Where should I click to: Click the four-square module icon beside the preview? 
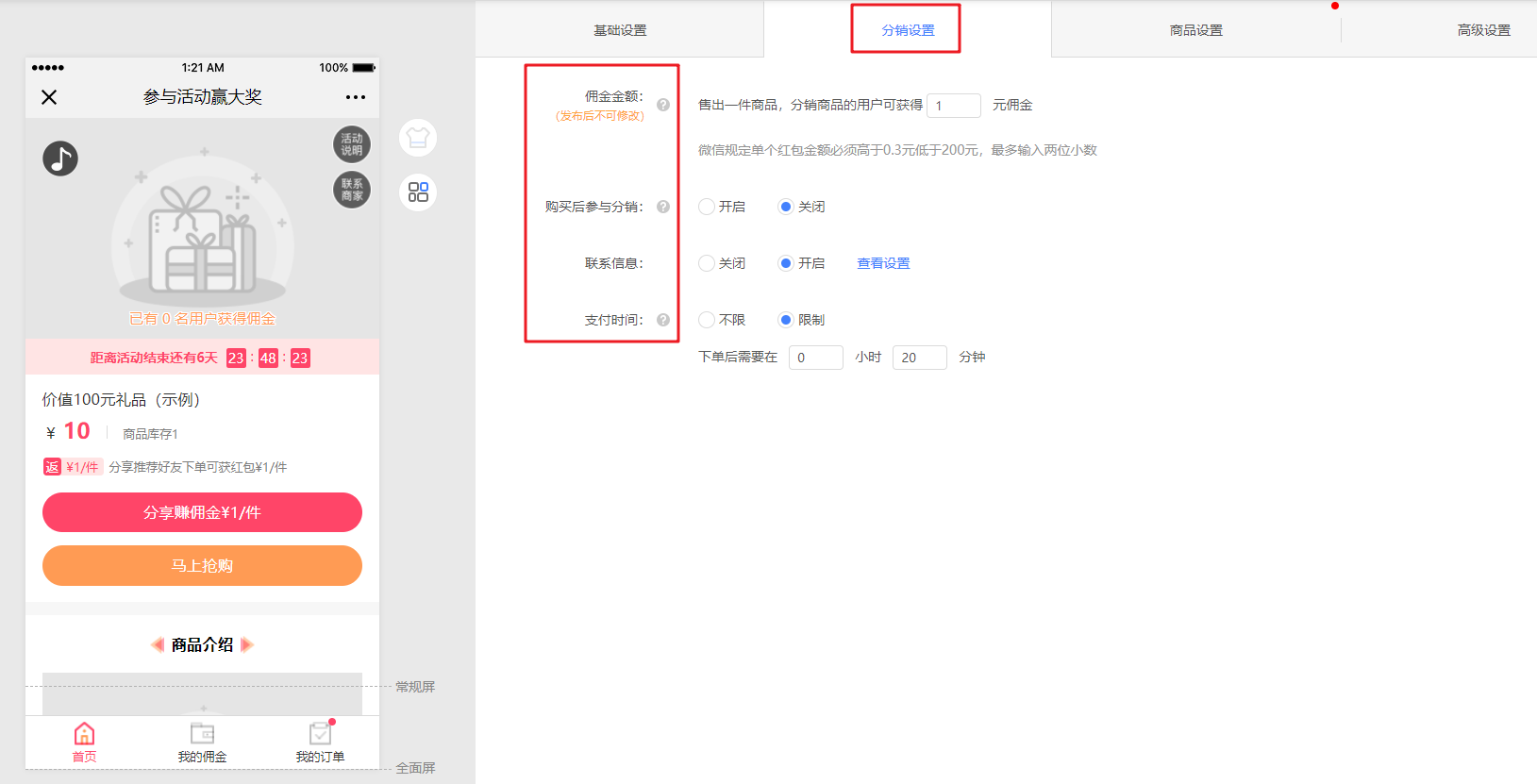click(418, 192)
